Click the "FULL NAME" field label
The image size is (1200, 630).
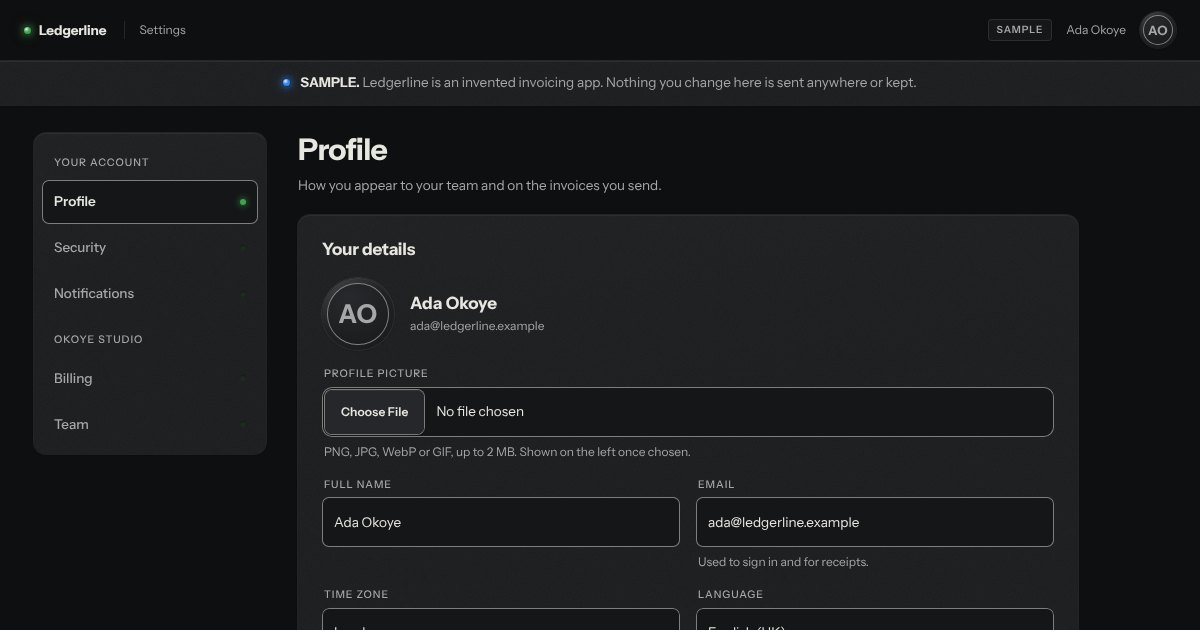click(358, 484)
